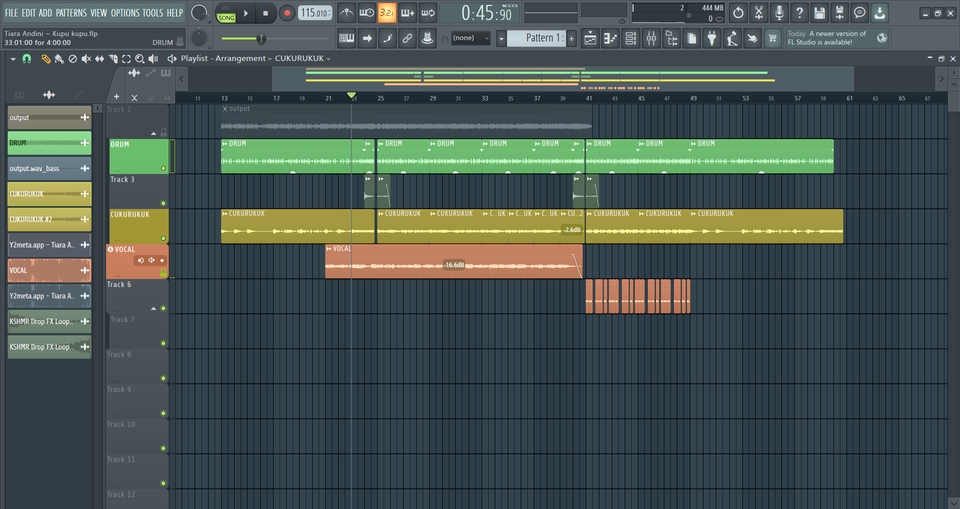This screenshot has height=509, width=960.
Task: Mute the DRUM track green LED
Action: click(x=163, y=168)
